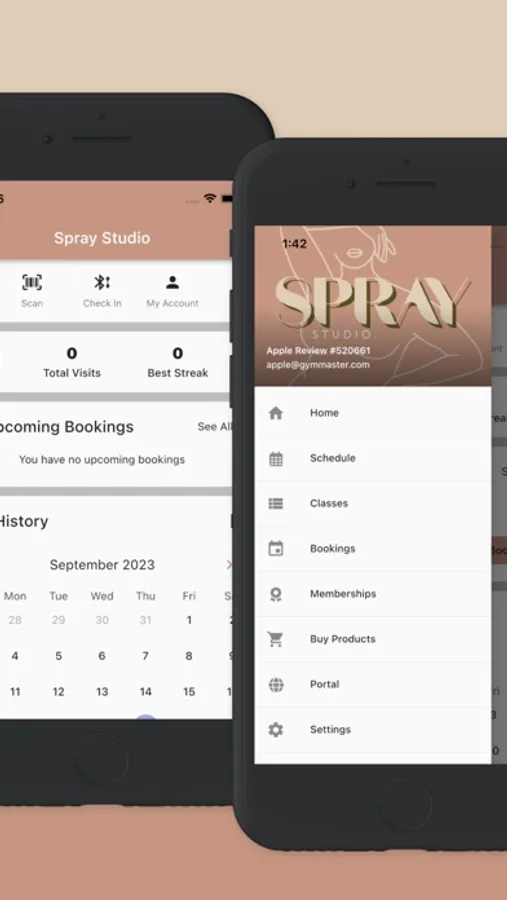Tap the Total Visits counter
Image resolution: width=507 pixels, height=900 pixels.
[x=72, y=362]
